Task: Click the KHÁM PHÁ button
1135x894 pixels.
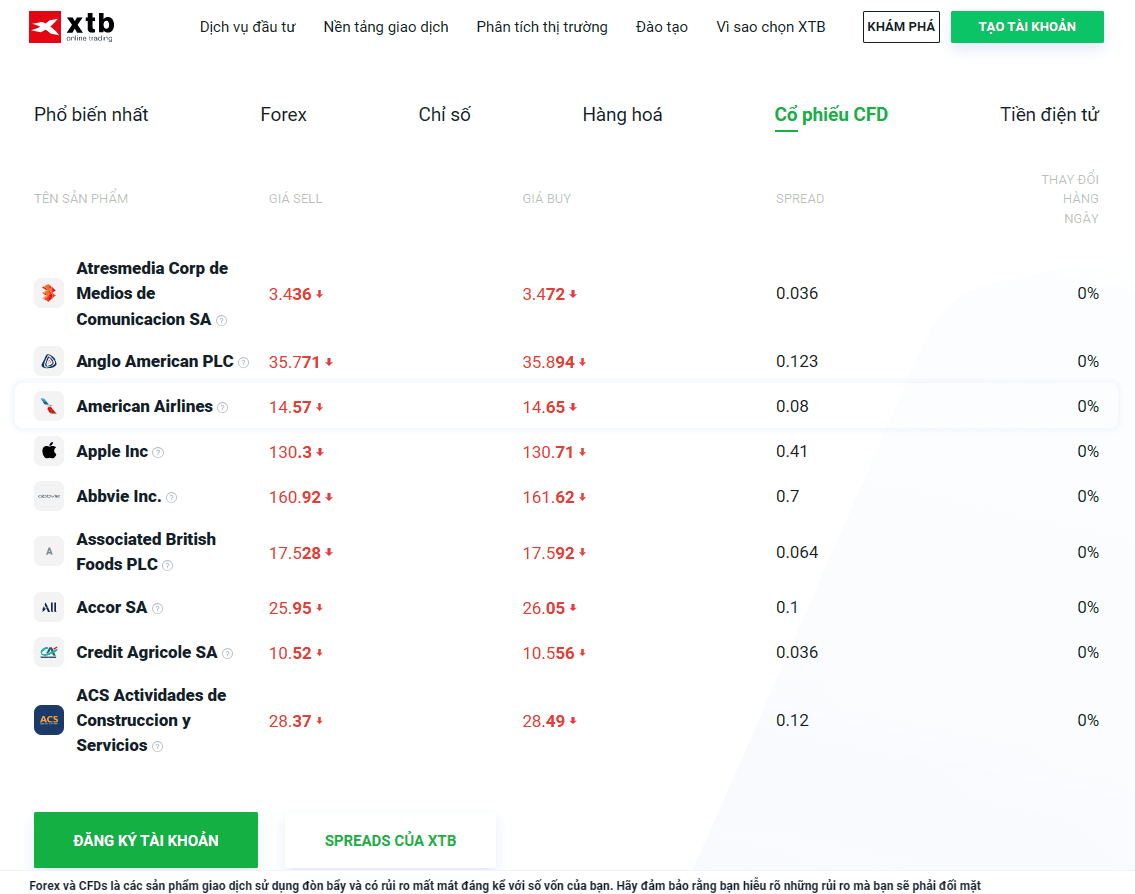Action: coord(901,27)
